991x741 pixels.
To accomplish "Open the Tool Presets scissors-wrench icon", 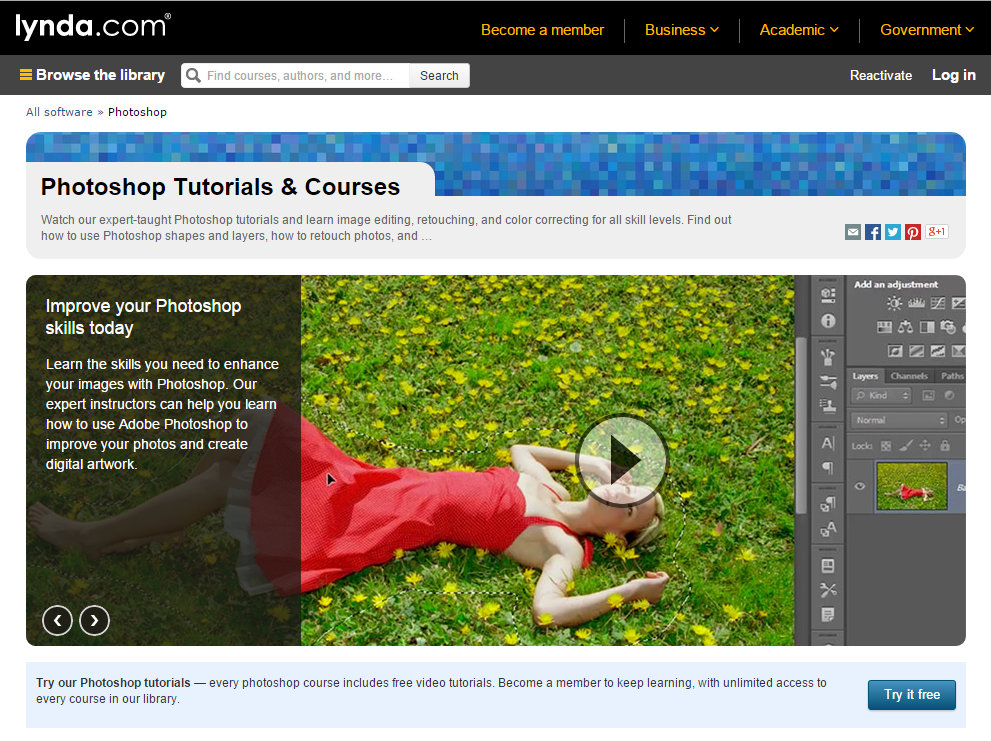I will (828, 590).
